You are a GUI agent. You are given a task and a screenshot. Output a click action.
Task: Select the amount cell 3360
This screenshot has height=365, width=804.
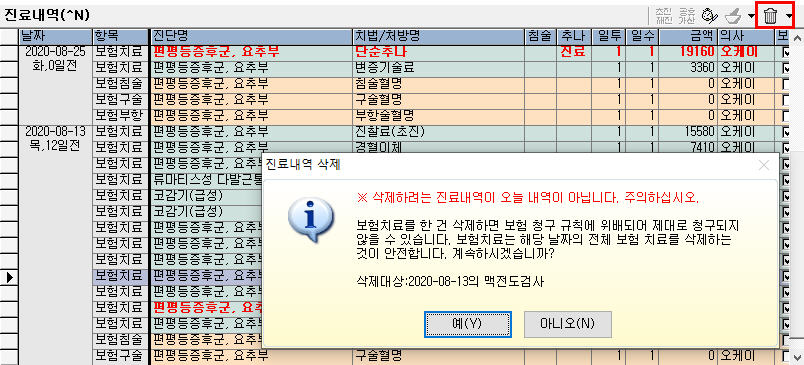[688, 68]
